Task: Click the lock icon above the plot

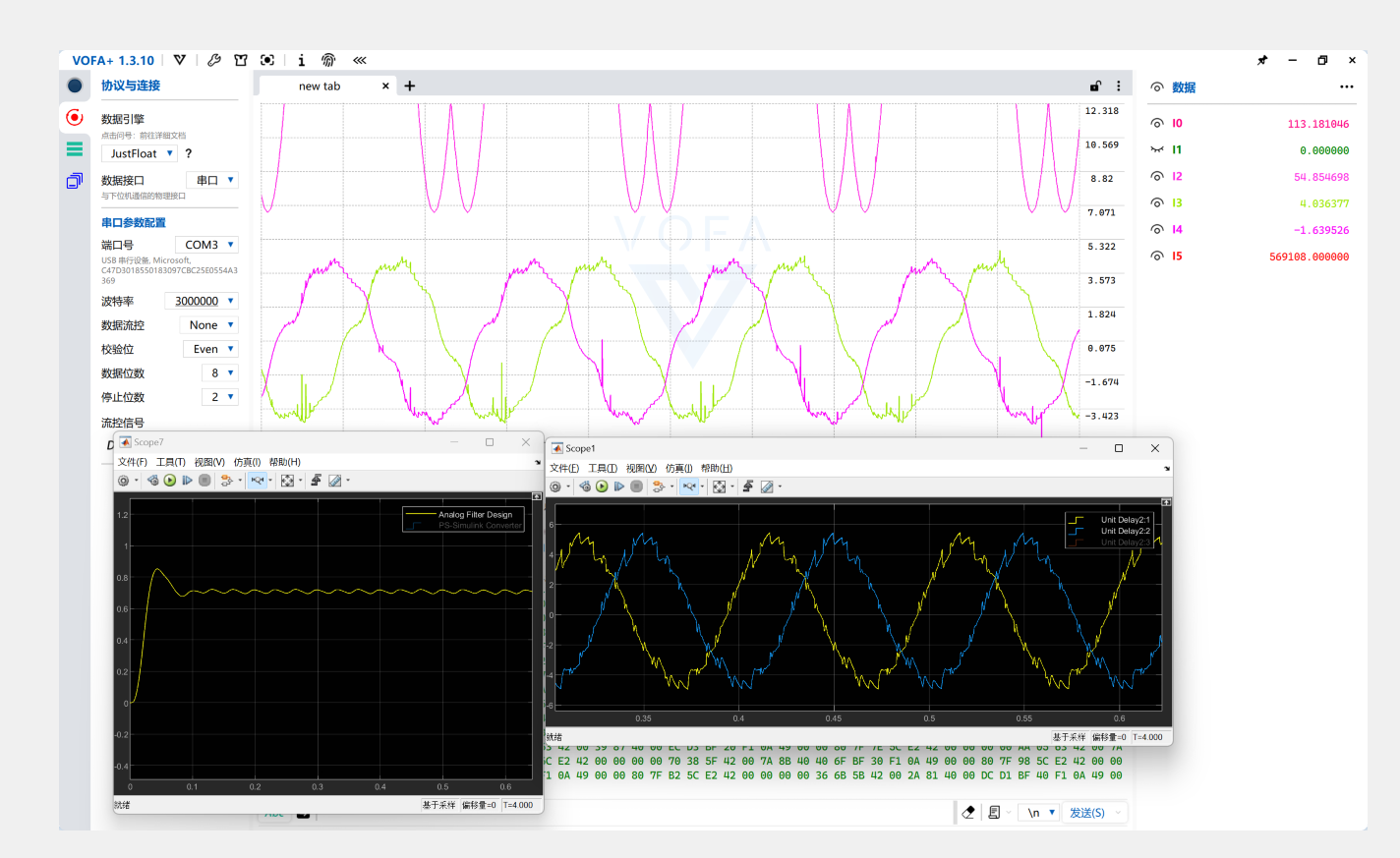Action: coord(1095,86)
